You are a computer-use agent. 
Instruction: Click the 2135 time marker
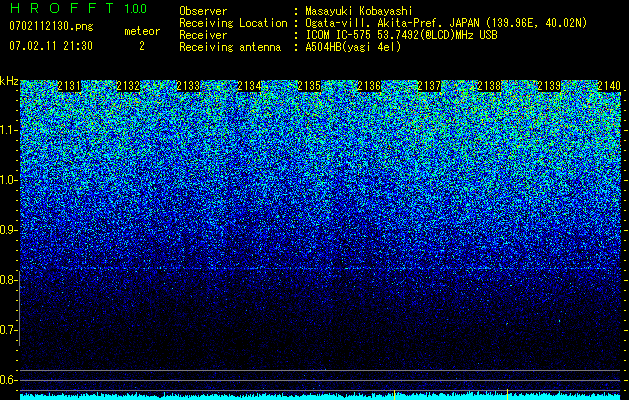[x=309, y=86]
